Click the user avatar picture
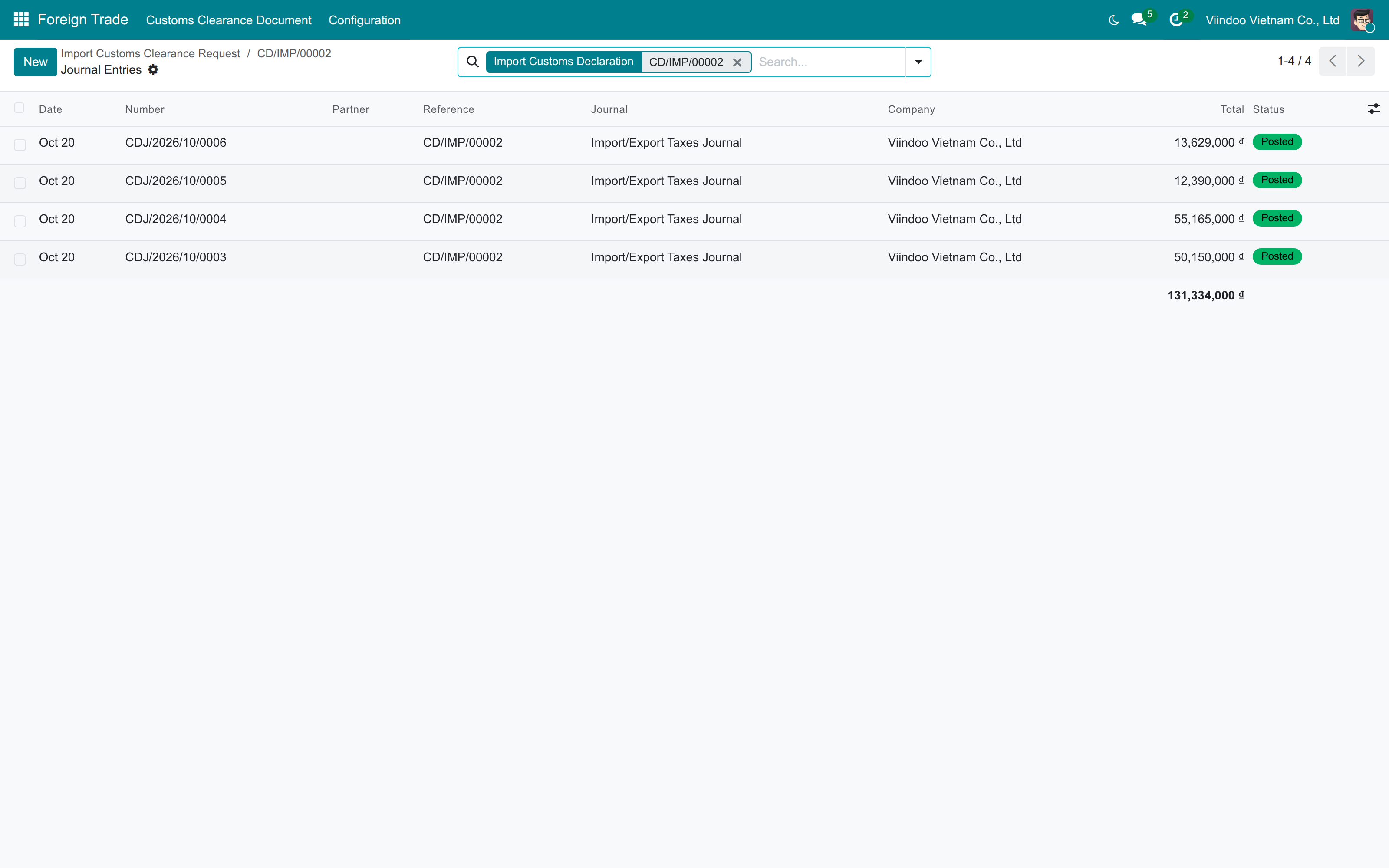This screenshot has height=868, width=1389. tap(1362, 20)
